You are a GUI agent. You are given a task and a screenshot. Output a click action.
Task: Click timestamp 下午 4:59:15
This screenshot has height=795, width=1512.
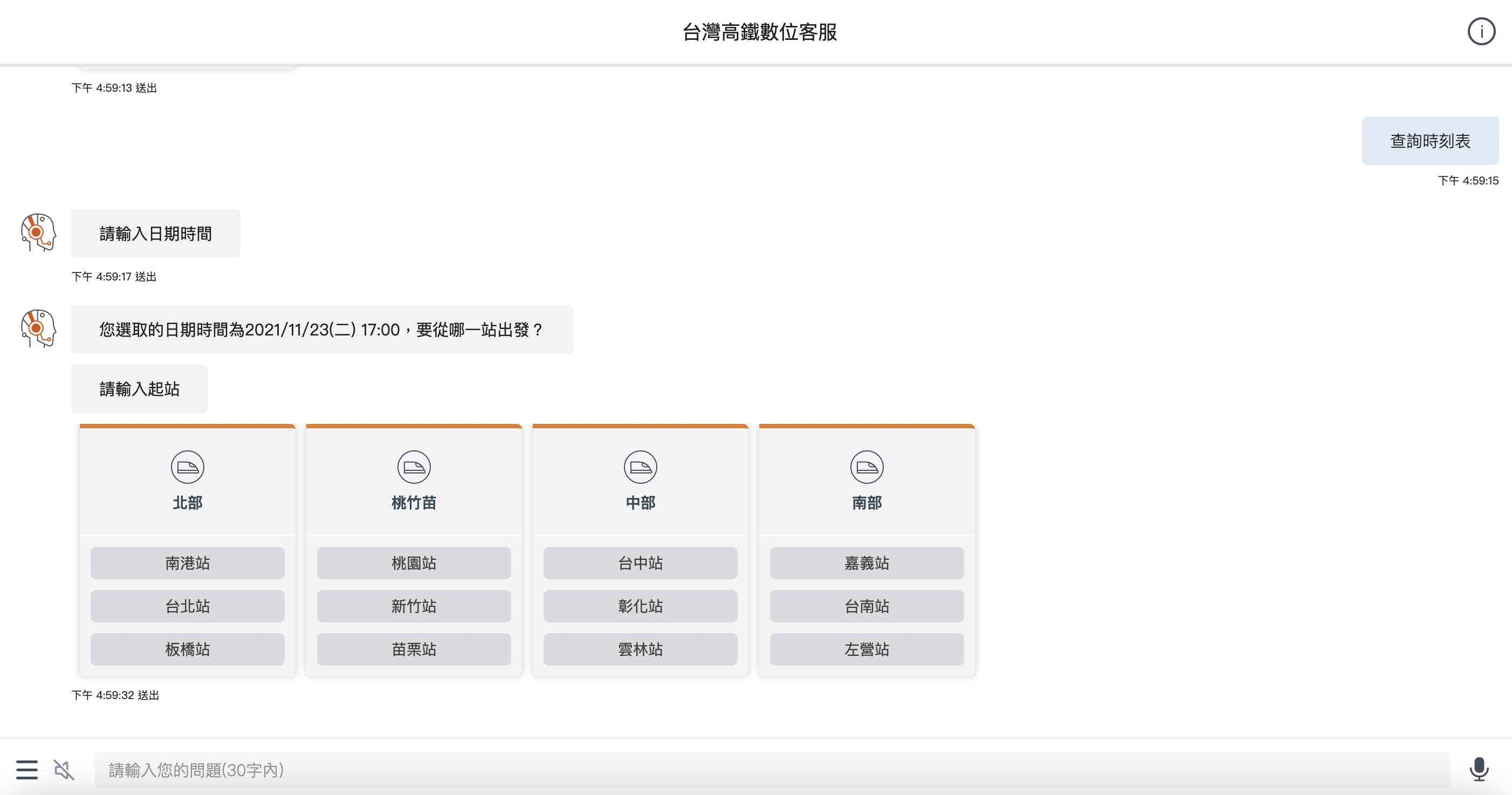(x=1468, y=181)
